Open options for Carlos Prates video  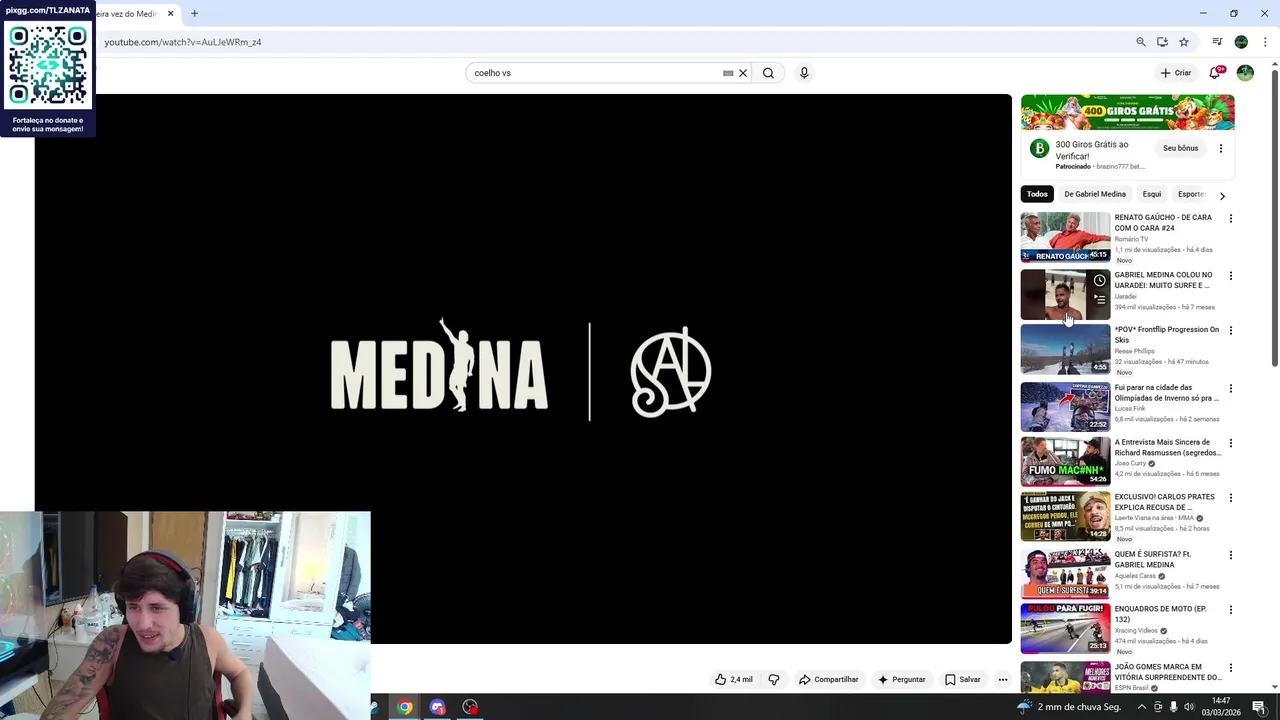(1230, 497)
